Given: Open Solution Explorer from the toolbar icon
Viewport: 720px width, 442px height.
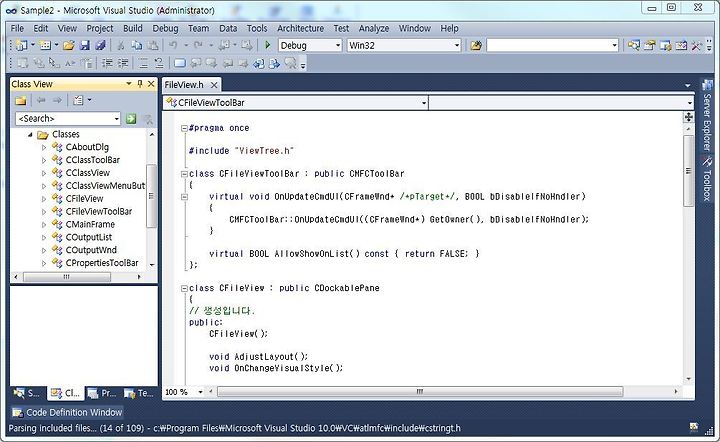Looking at the screenshot, I should 634,45.
